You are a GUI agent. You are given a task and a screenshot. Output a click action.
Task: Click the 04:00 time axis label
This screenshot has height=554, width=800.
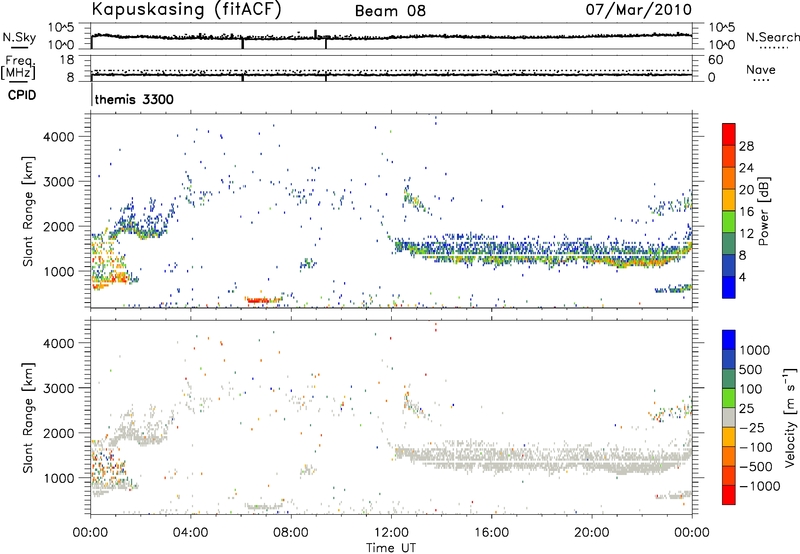point(191,533)
